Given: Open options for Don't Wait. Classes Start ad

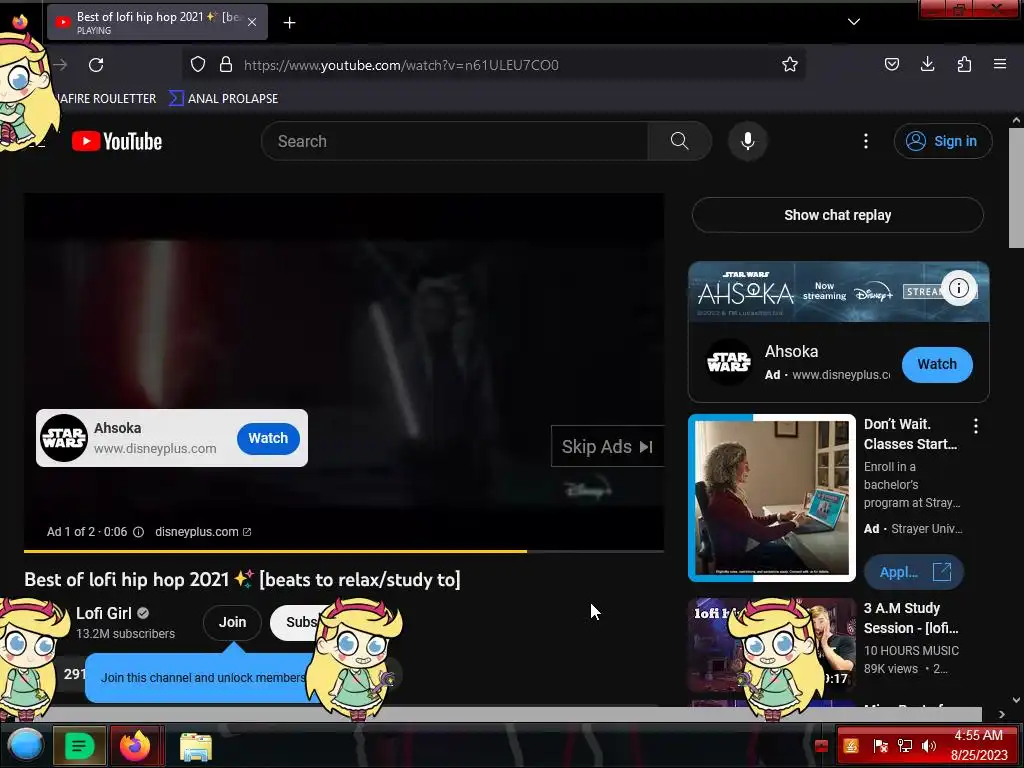Looking at the screenshot, I should [x=976, y=426].
